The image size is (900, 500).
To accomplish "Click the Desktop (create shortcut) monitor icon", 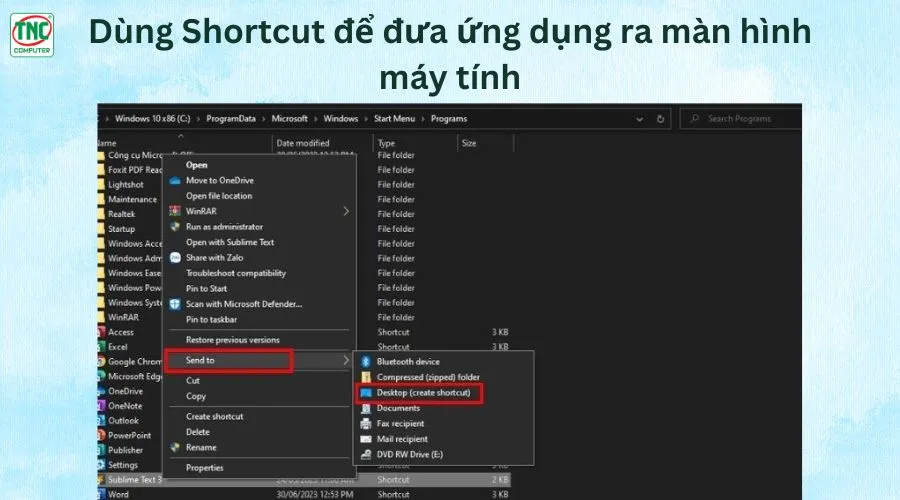I will pos(366,393).
